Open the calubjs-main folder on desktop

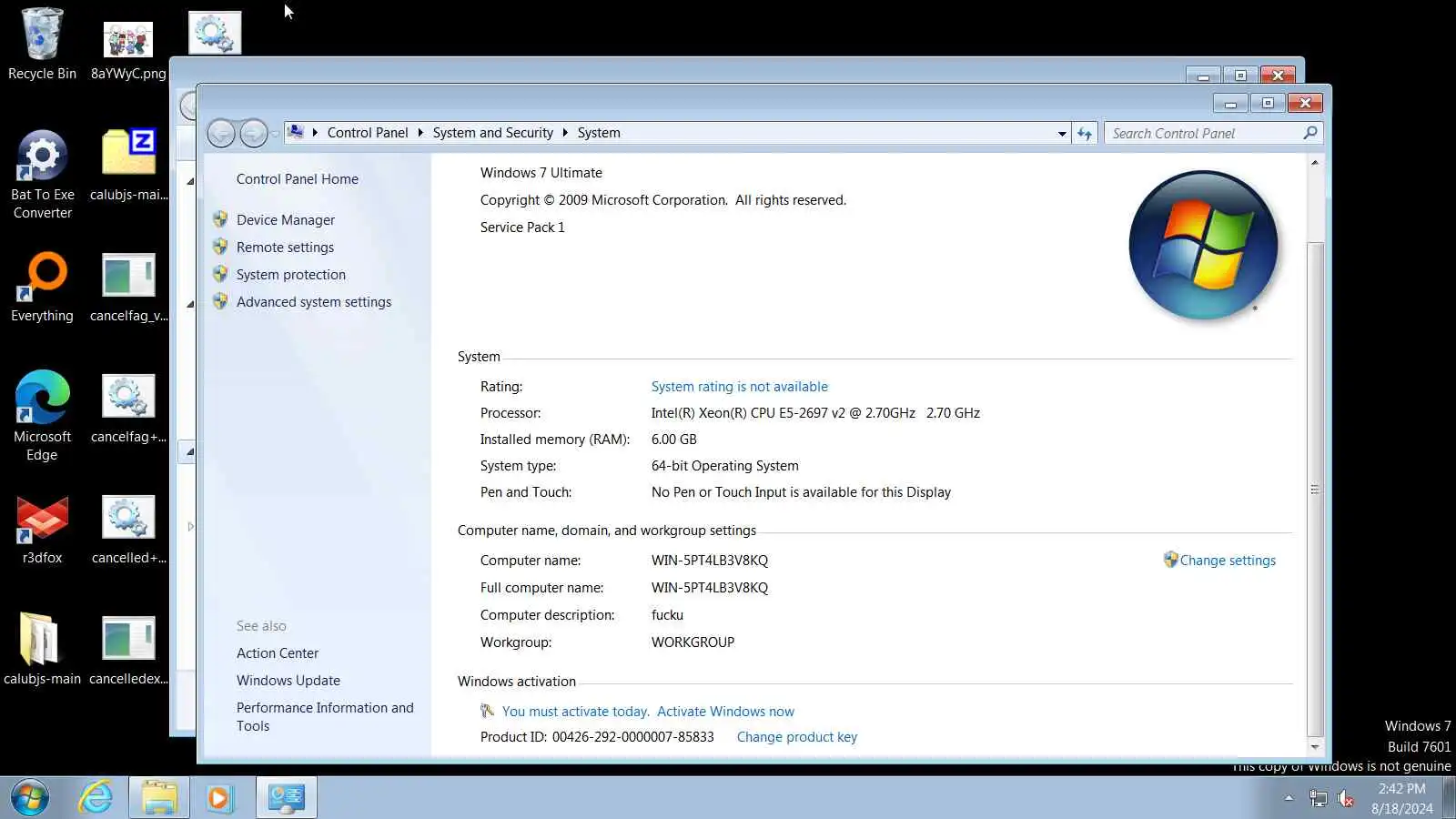coord(42,650)
